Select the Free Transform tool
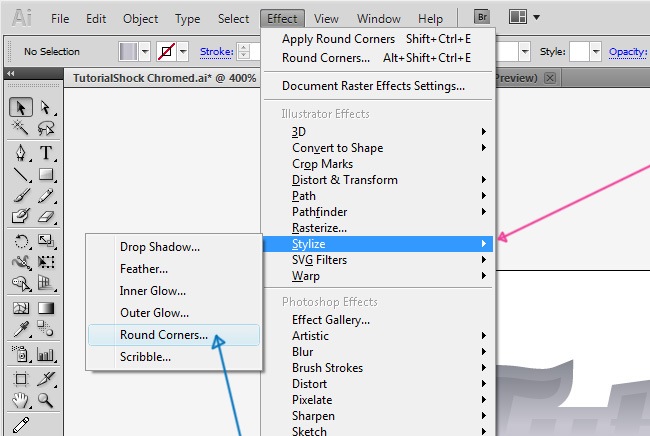 [46, 262]
